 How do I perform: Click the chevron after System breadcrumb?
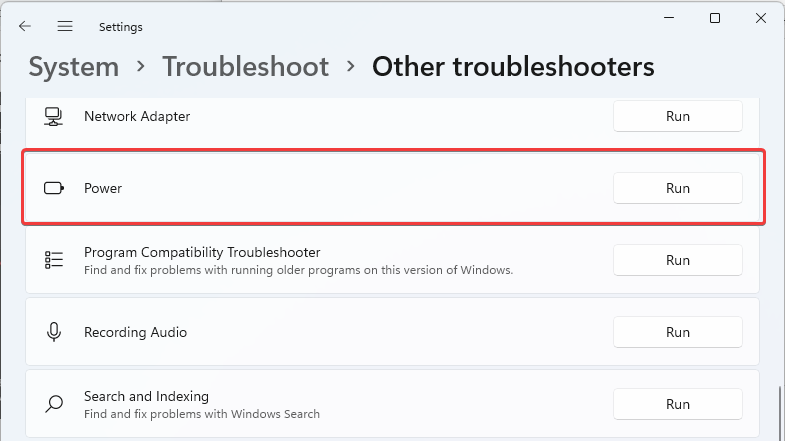point(141,66)
